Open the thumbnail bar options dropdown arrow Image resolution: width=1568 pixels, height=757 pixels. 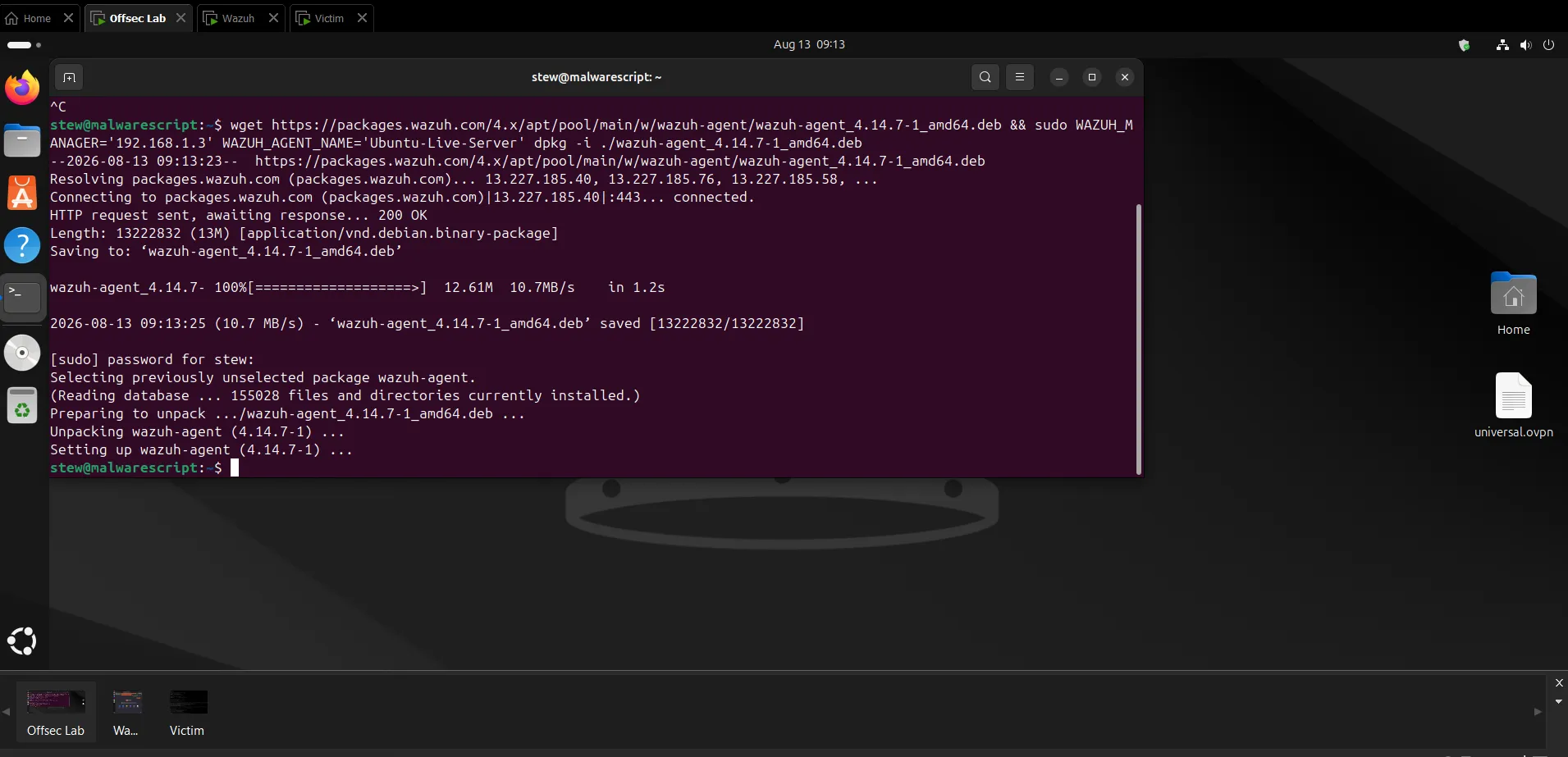(x=1559, y=702)
